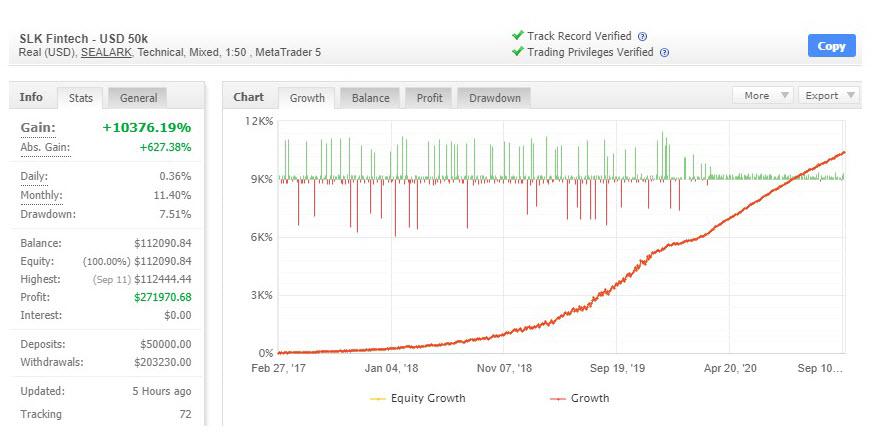Click the green checkmark for Track Record Verified

517,35
